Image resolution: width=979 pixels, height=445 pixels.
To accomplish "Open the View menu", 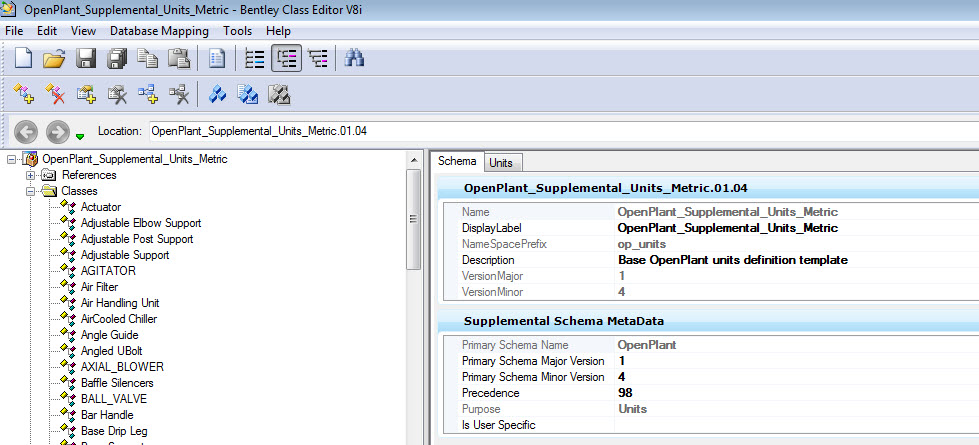I will point(84,31).
